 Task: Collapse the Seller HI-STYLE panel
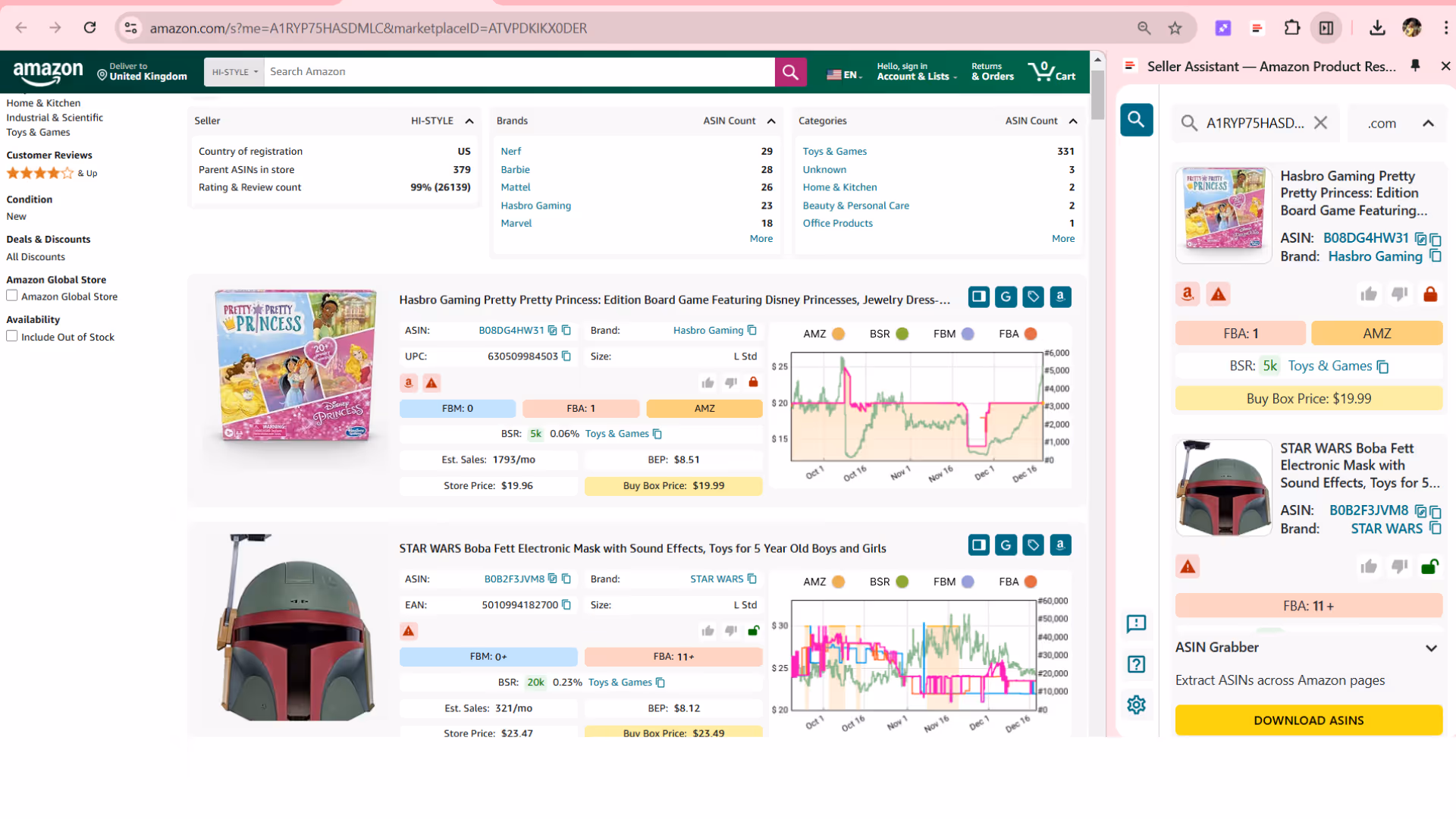coord(469,121)
